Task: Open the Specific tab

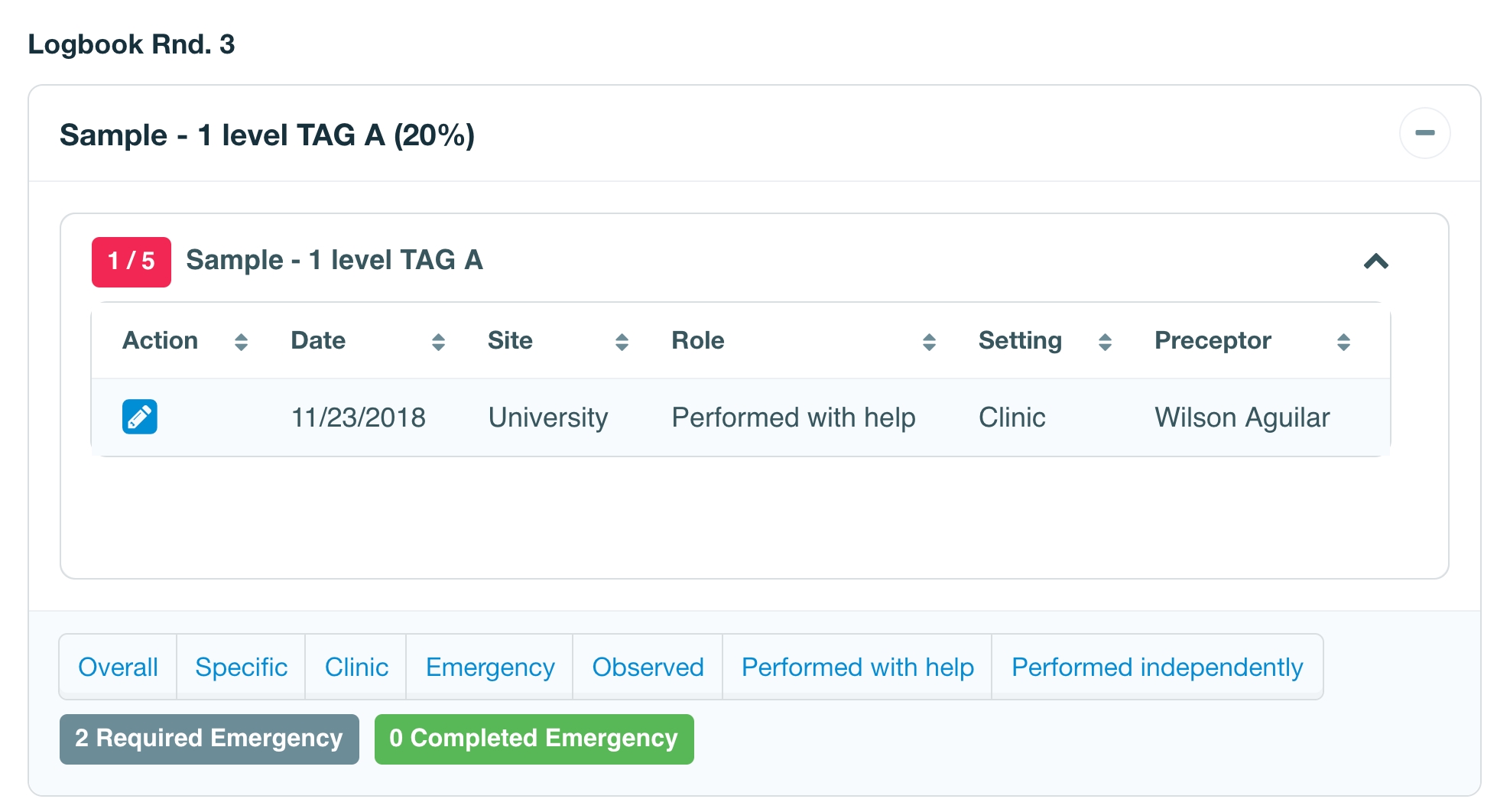Action: point(241,667)
